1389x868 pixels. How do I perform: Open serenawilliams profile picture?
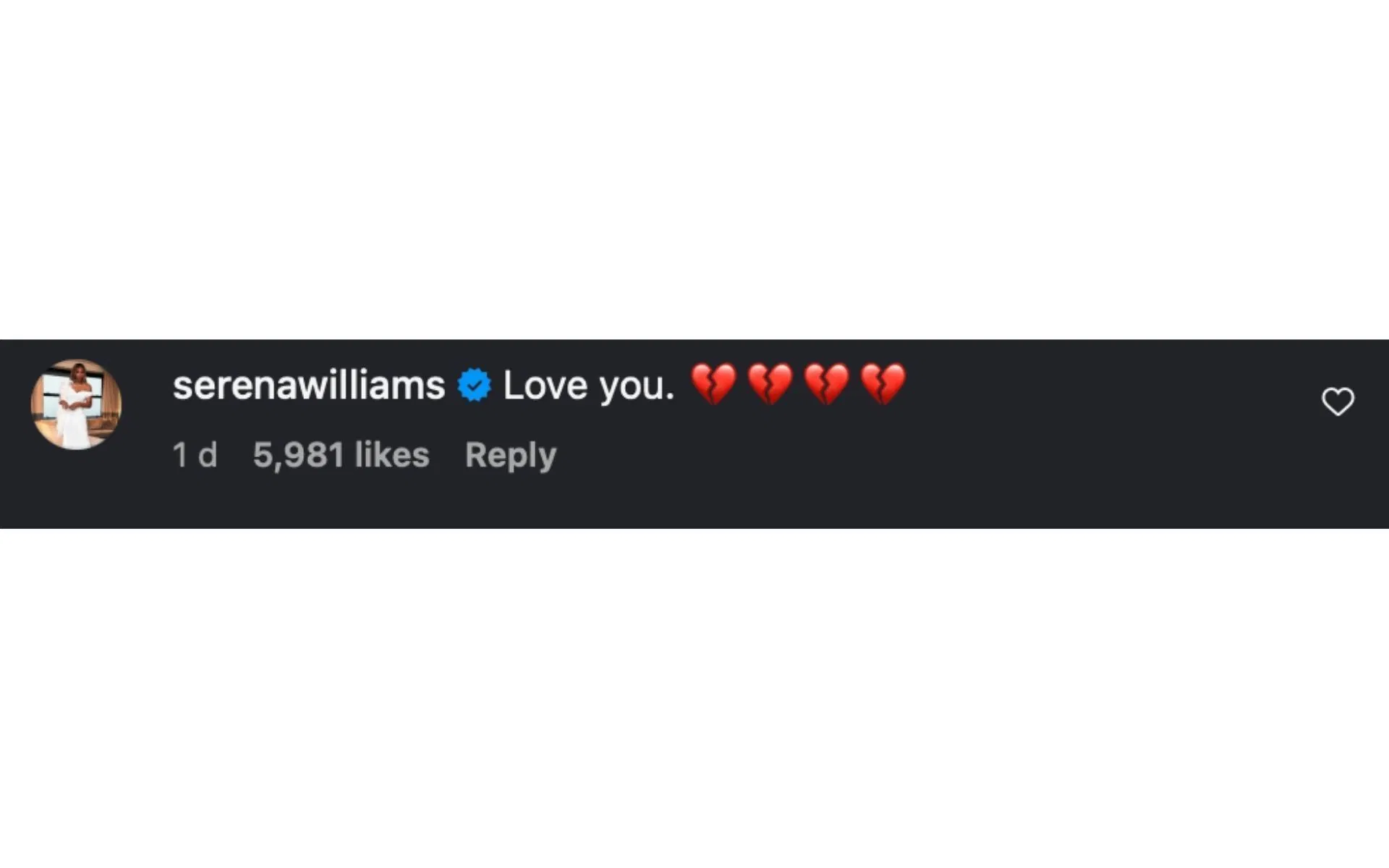pyautogui.click(x=76, y=404)
